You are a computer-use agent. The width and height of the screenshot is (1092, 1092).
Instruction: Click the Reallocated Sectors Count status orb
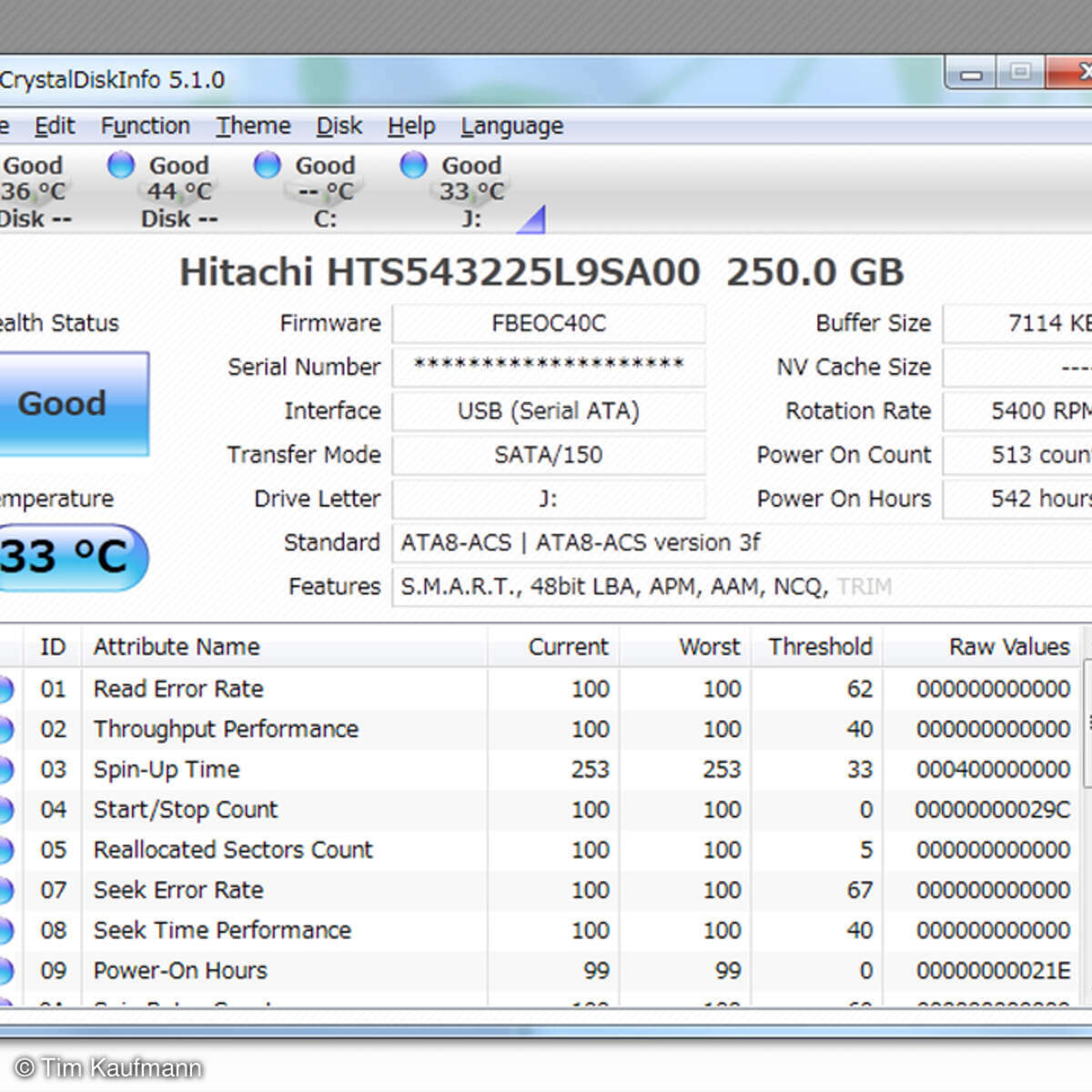pos(5,850)
